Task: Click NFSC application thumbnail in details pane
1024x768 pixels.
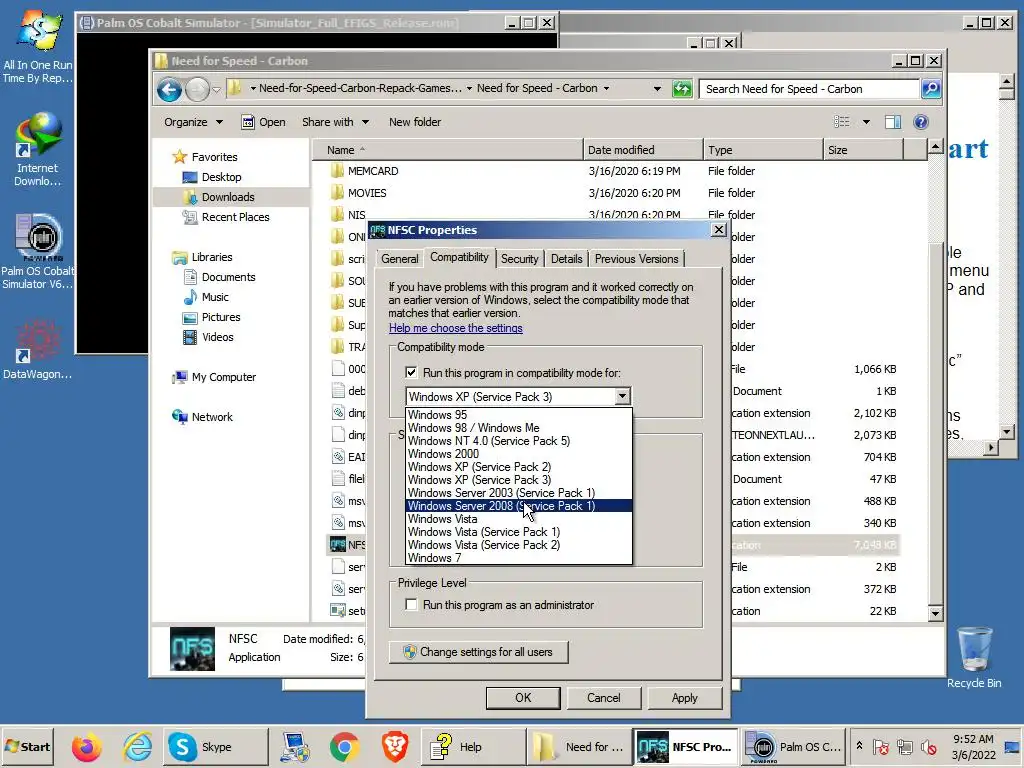Action: [192, 648]
